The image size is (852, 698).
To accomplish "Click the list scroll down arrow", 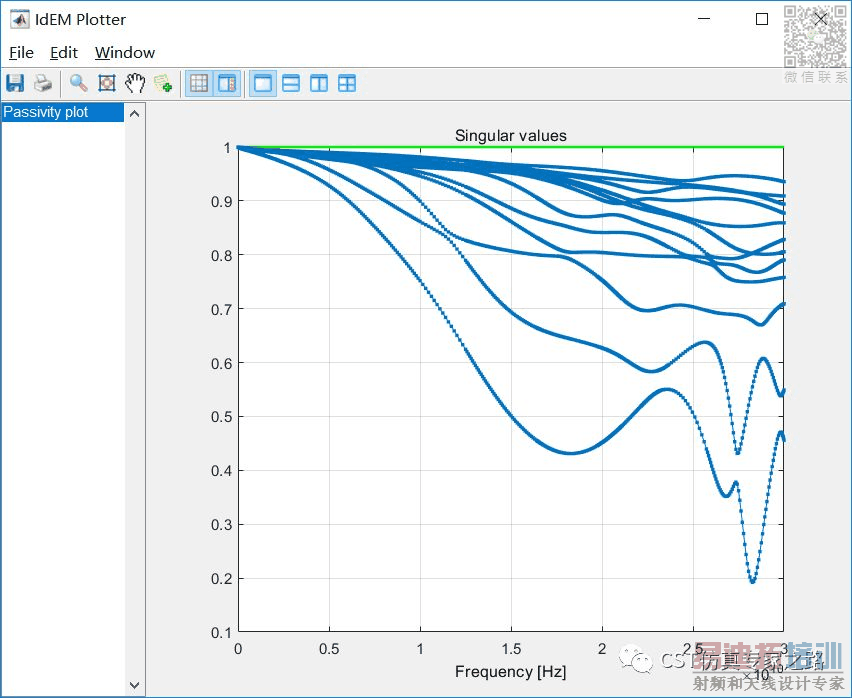I will (x=135, y=685).
